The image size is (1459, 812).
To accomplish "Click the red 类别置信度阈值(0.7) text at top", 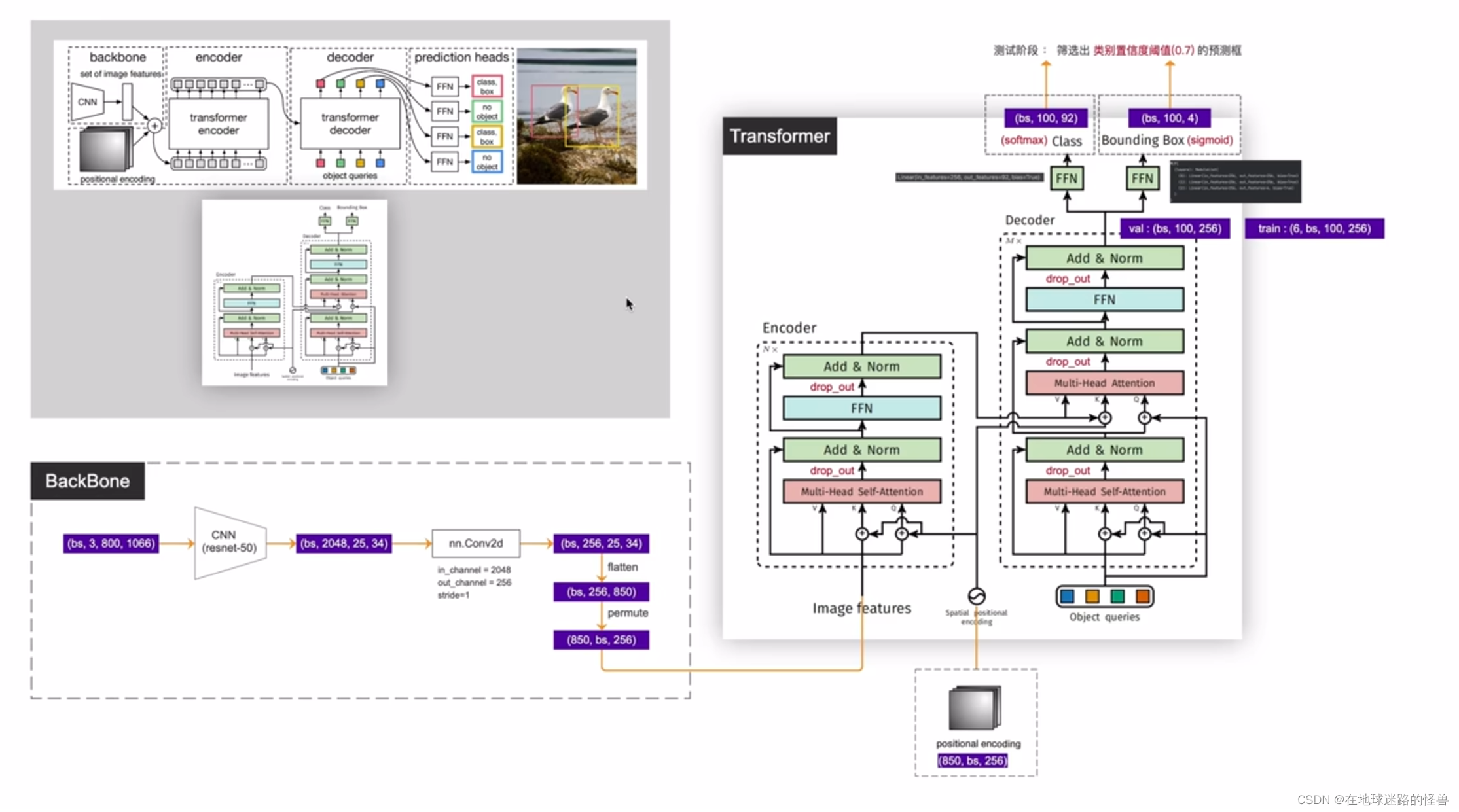I will pos(1143,50).
